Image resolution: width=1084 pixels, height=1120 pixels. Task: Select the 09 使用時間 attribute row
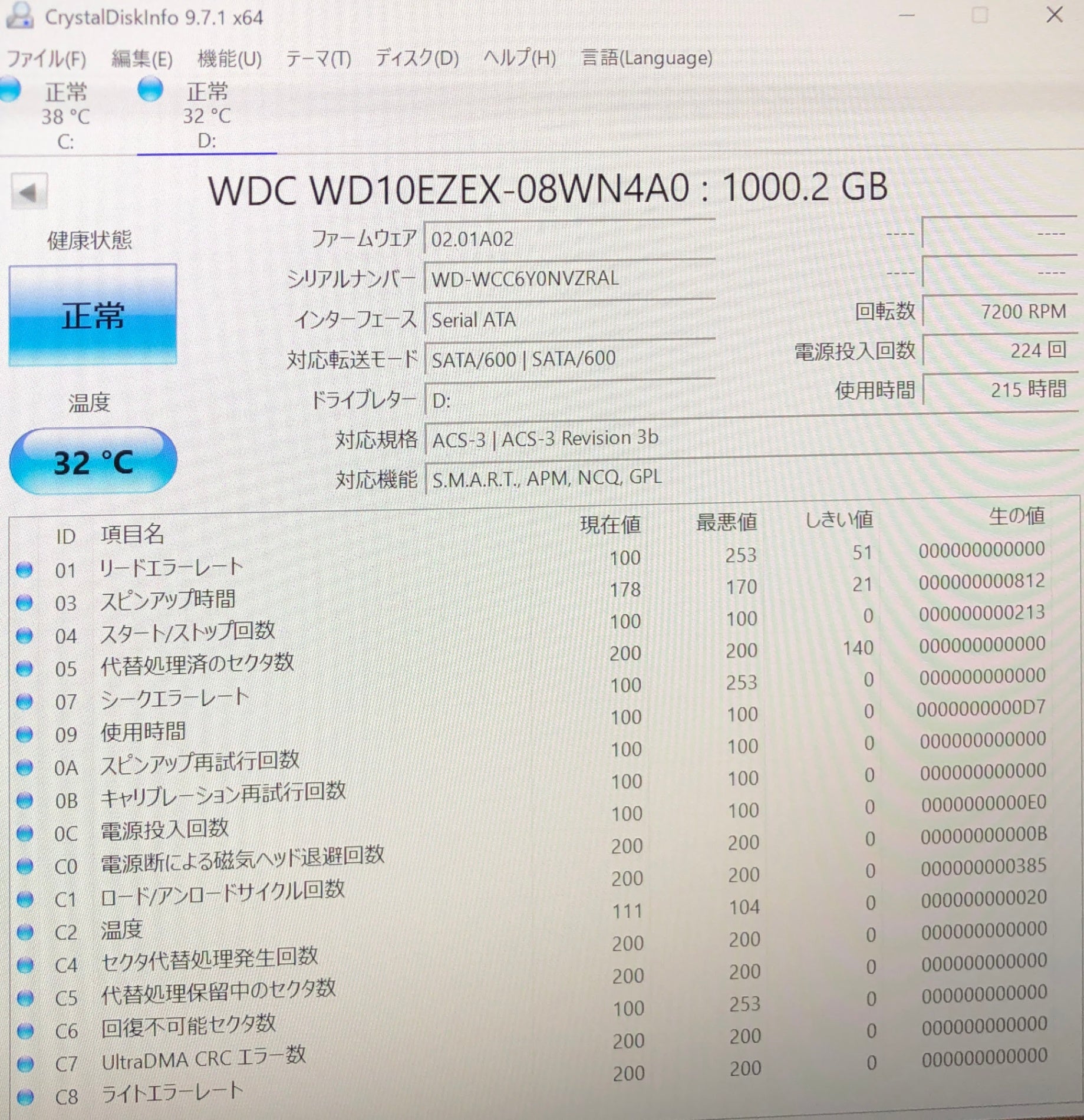[143, 732]
